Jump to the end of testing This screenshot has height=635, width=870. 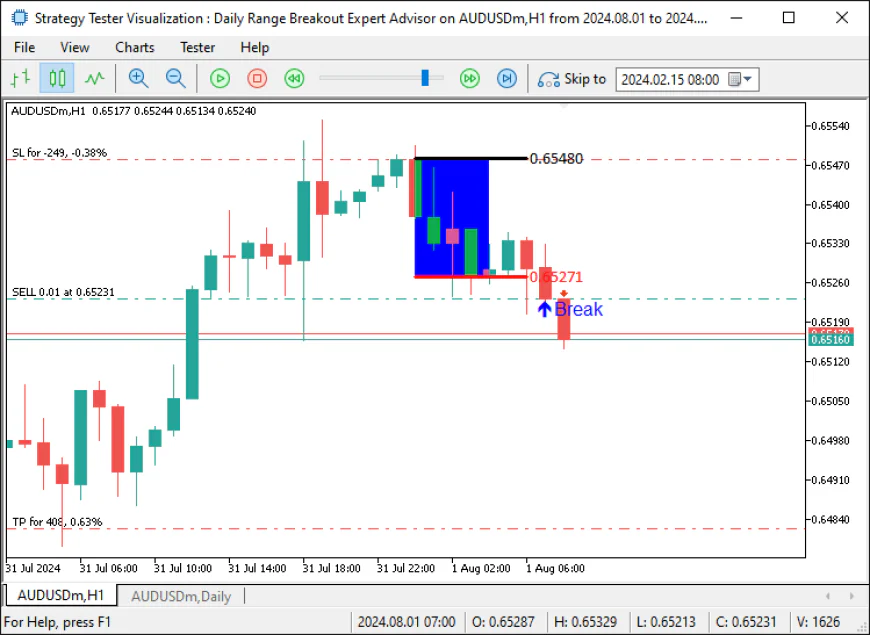tap(507, 78)
